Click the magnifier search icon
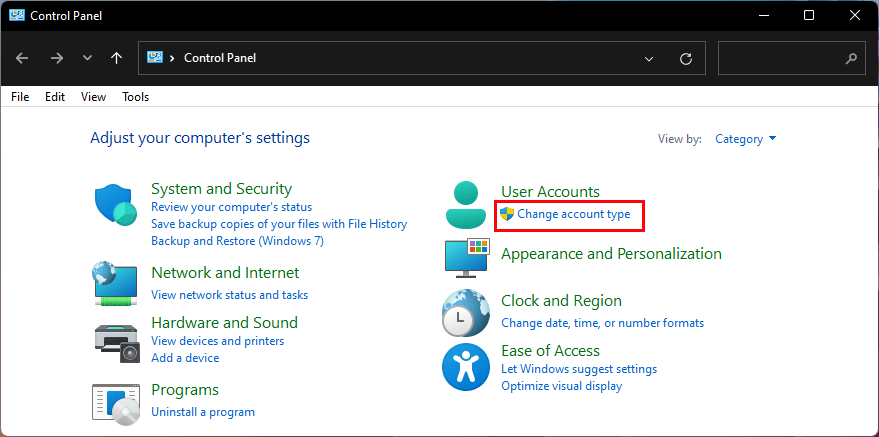Viewport: 879px width, 437px height. (851, 58)
